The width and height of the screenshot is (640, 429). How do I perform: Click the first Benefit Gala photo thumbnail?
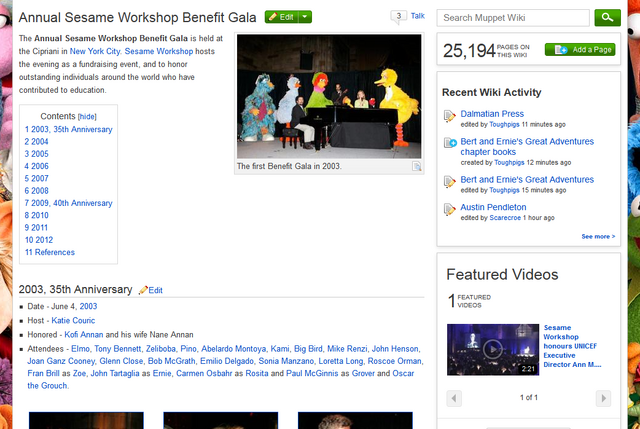point(329,96)
